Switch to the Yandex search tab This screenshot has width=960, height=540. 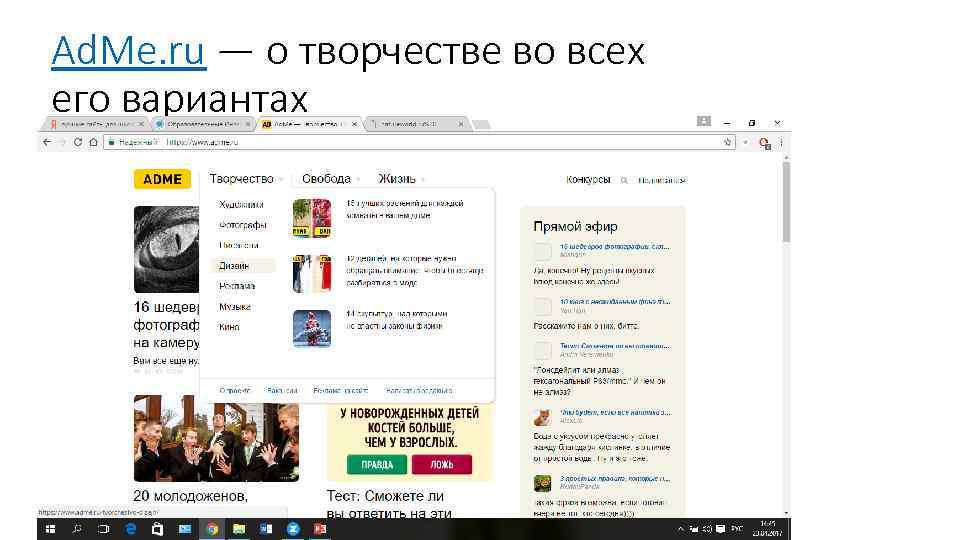96,124
